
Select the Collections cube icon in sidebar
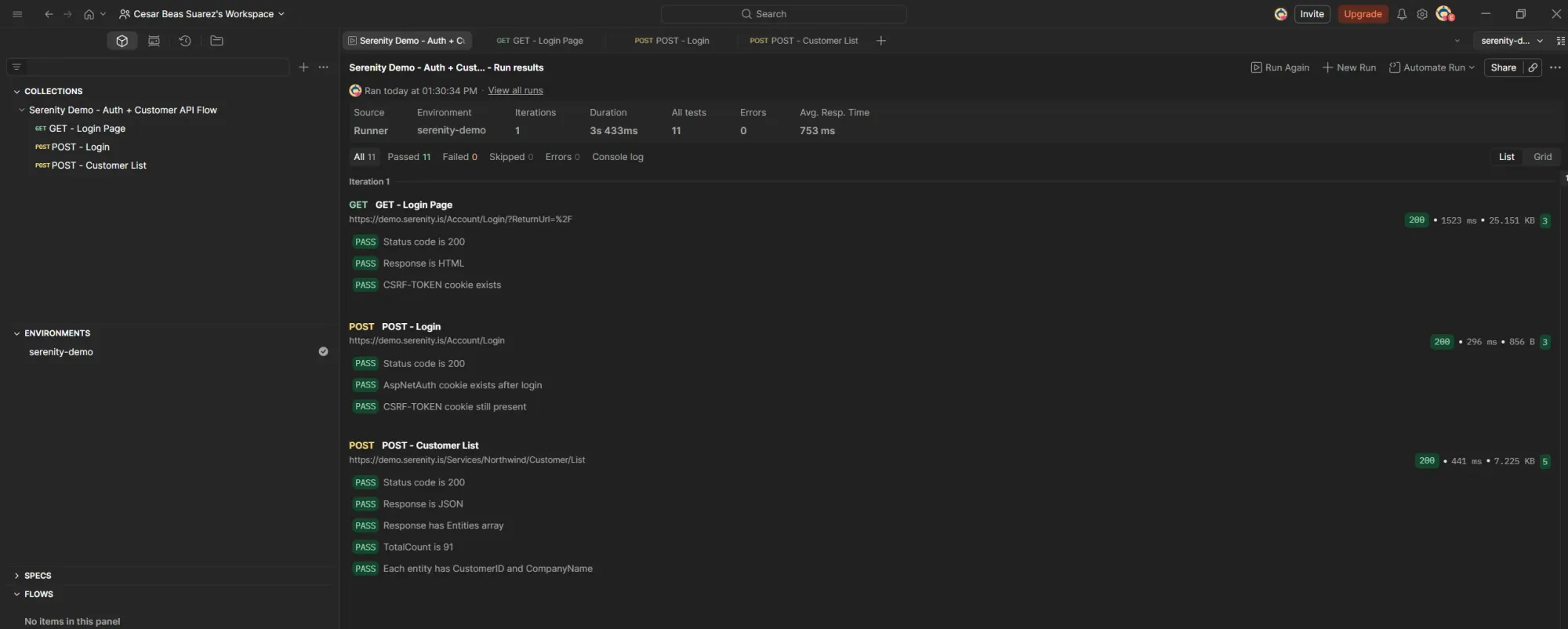pos(122,41)
